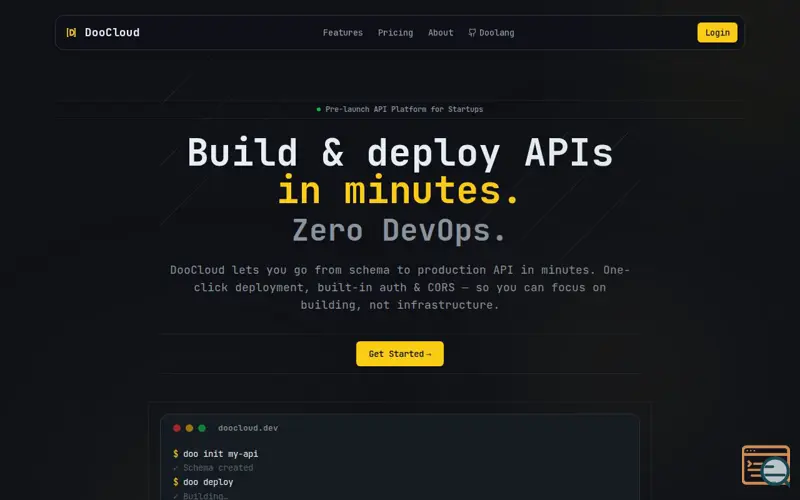Click the yellow terminal window dot
Viewport: 800px width, 500px height.
click(189, 428)
